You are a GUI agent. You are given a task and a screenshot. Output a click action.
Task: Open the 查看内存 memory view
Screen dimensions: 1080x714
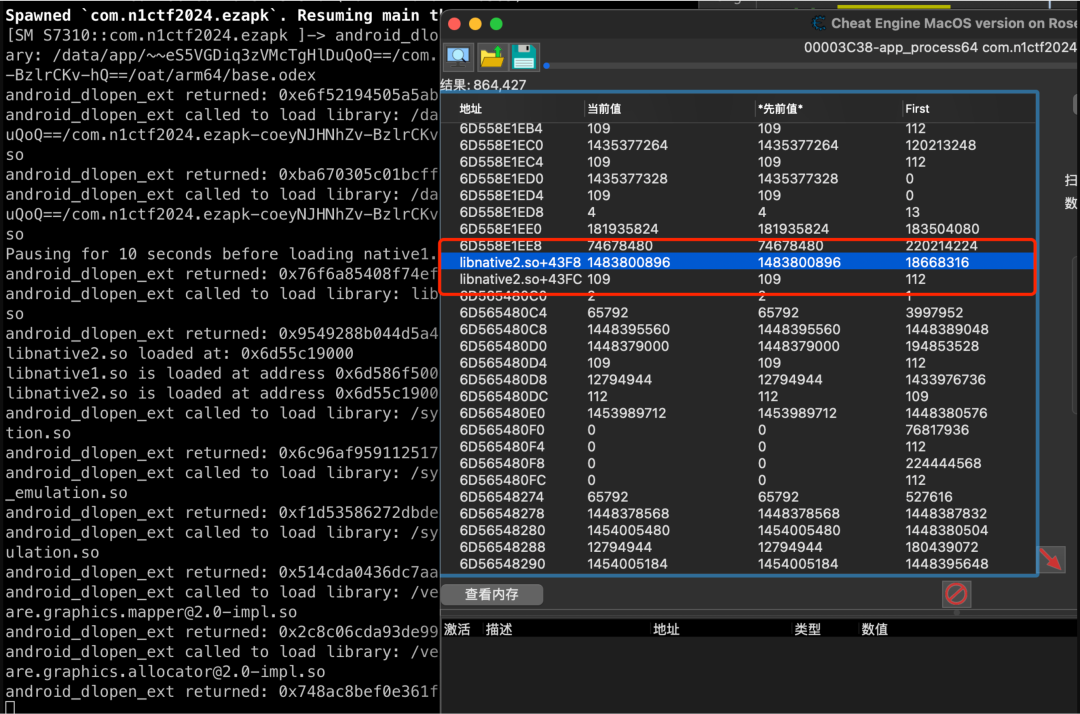coord(493,595)
